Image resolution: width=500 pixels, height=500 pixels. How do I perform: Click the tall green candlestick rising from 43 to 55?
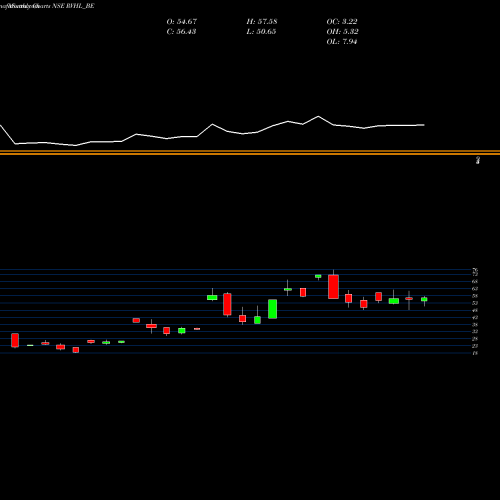(273, 309)
